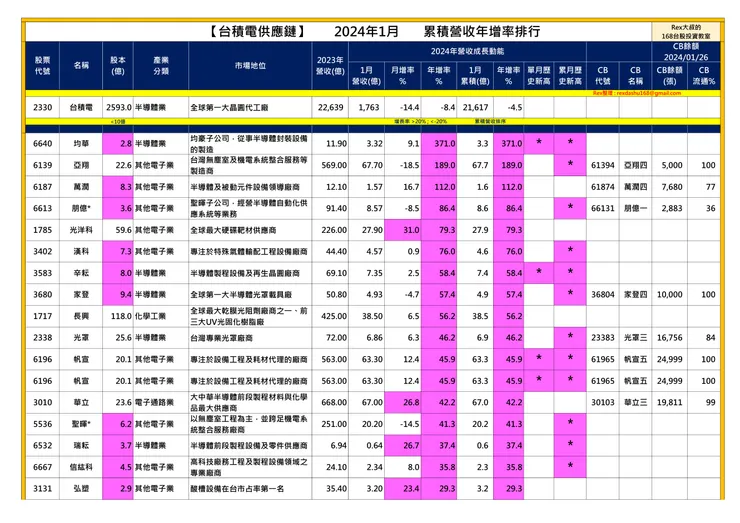Click the 2,883 CB balance cell
740x523 pixels.
[670, 208]
